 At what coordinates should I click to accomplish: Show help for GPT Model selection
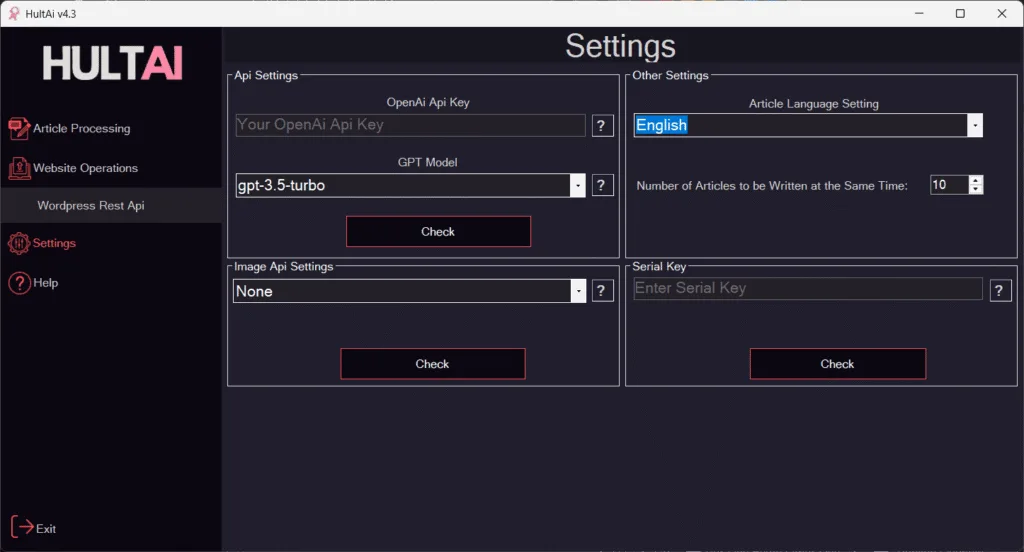pos(602,186)
